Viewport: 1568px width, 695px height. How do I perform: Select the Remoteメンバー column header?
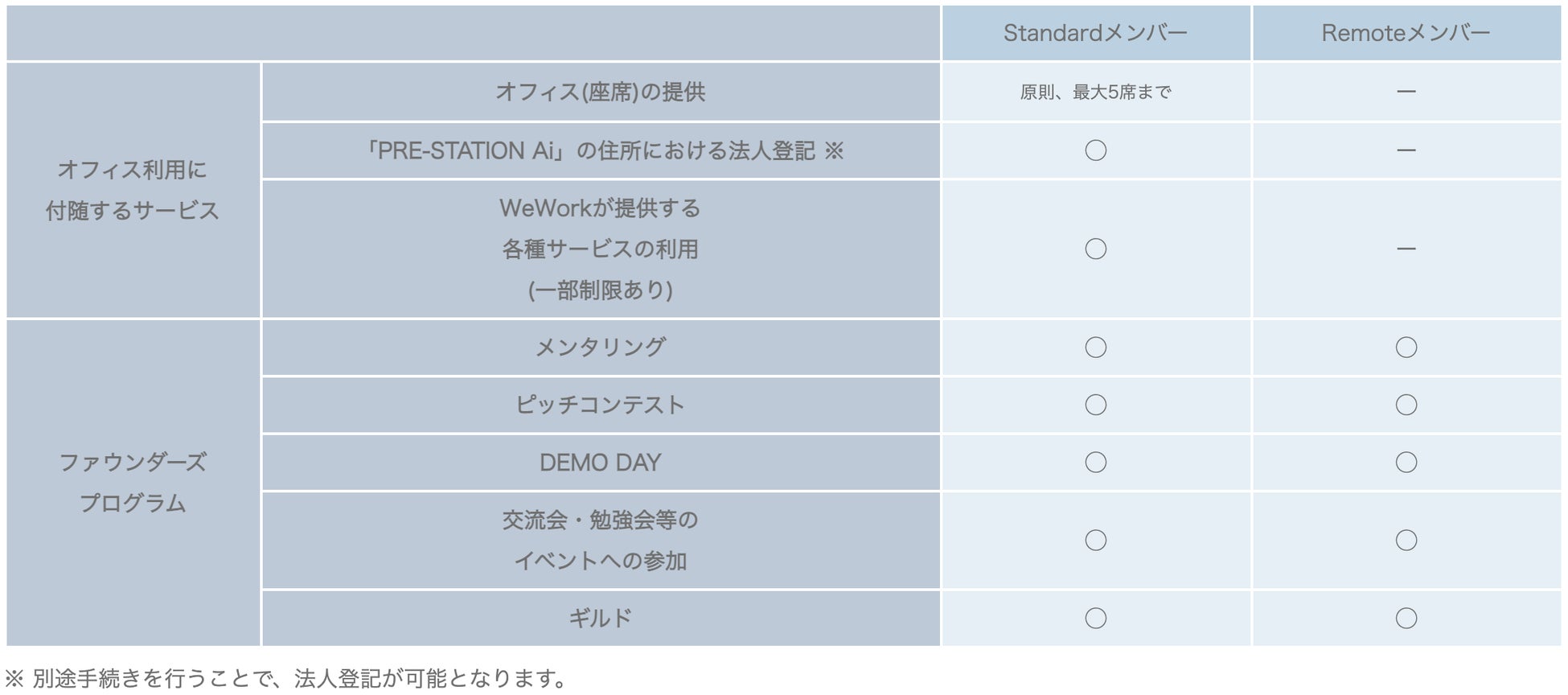[x=1406, y=33]
